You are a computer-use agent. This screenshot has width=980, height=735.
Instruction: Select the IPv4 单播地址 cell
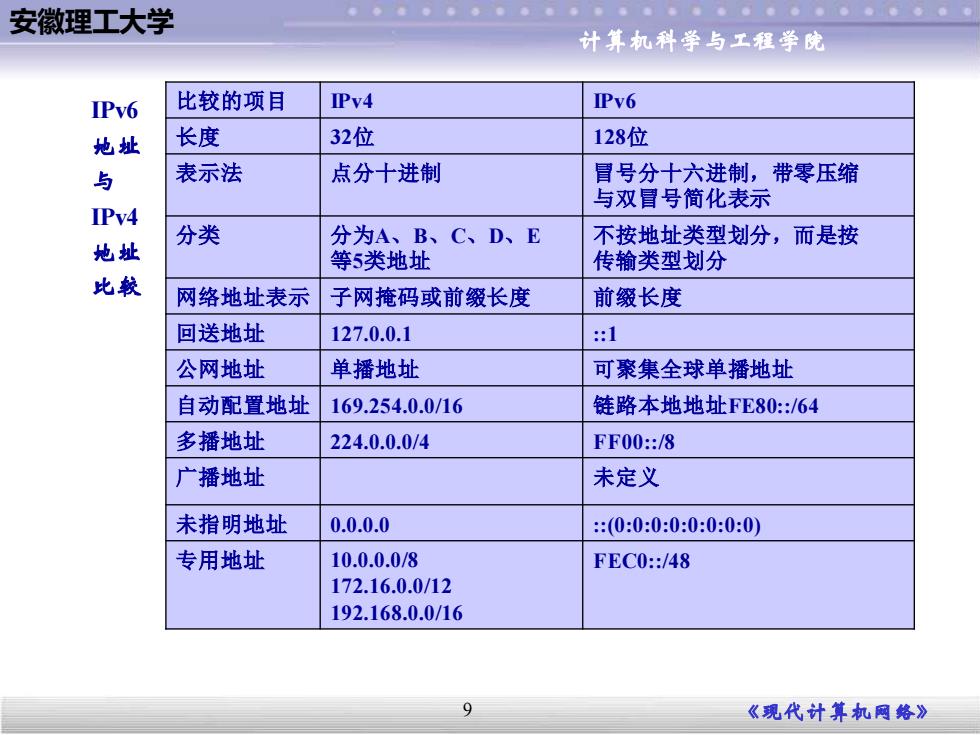pyautogui.click(x=451, y=368)
